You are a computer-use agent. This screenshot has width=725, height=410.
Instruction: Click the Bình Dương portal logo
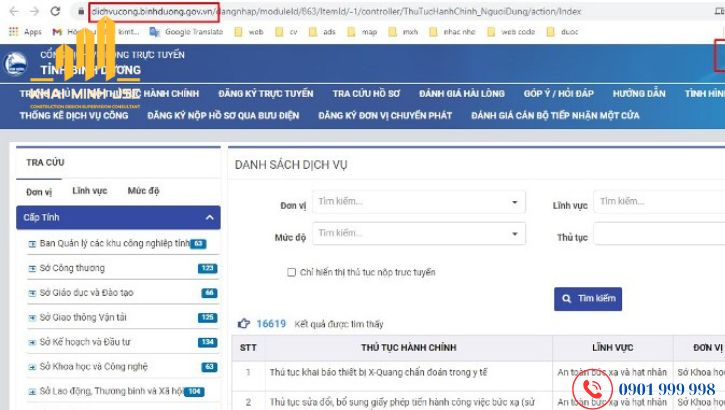coord(15,63)
